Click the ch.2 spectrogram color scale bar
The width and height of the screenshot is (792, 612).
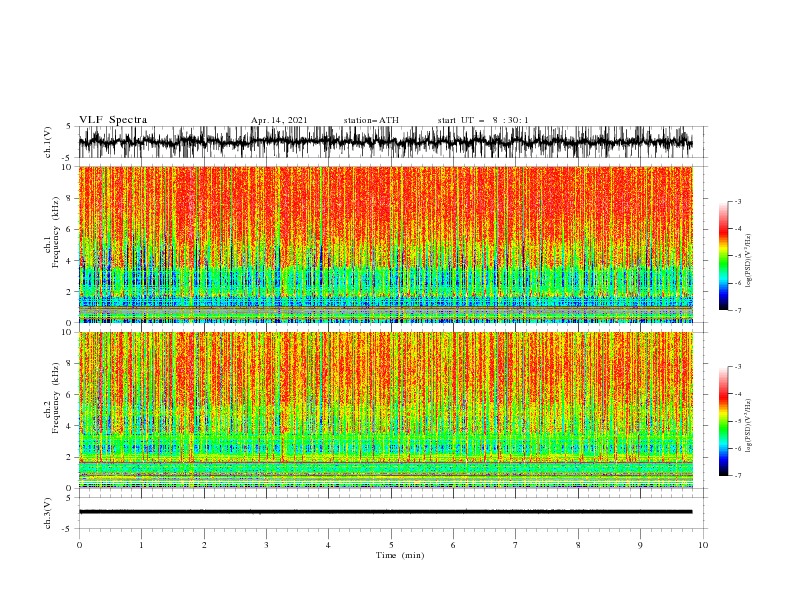coord(723,421)
